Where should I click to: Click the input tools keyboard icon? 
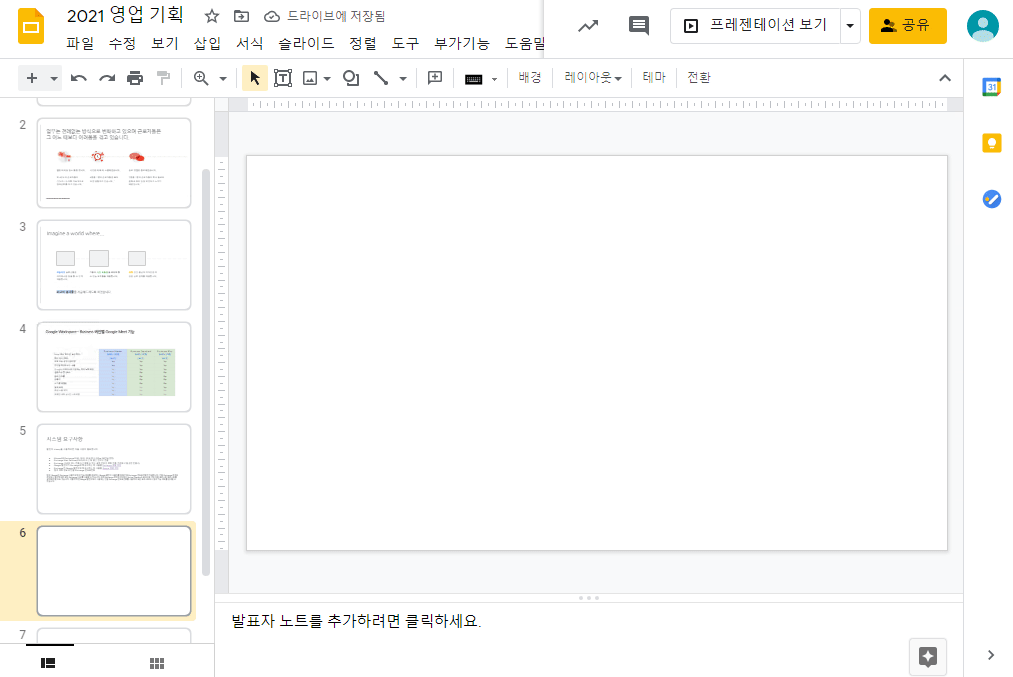click(474, 79)
